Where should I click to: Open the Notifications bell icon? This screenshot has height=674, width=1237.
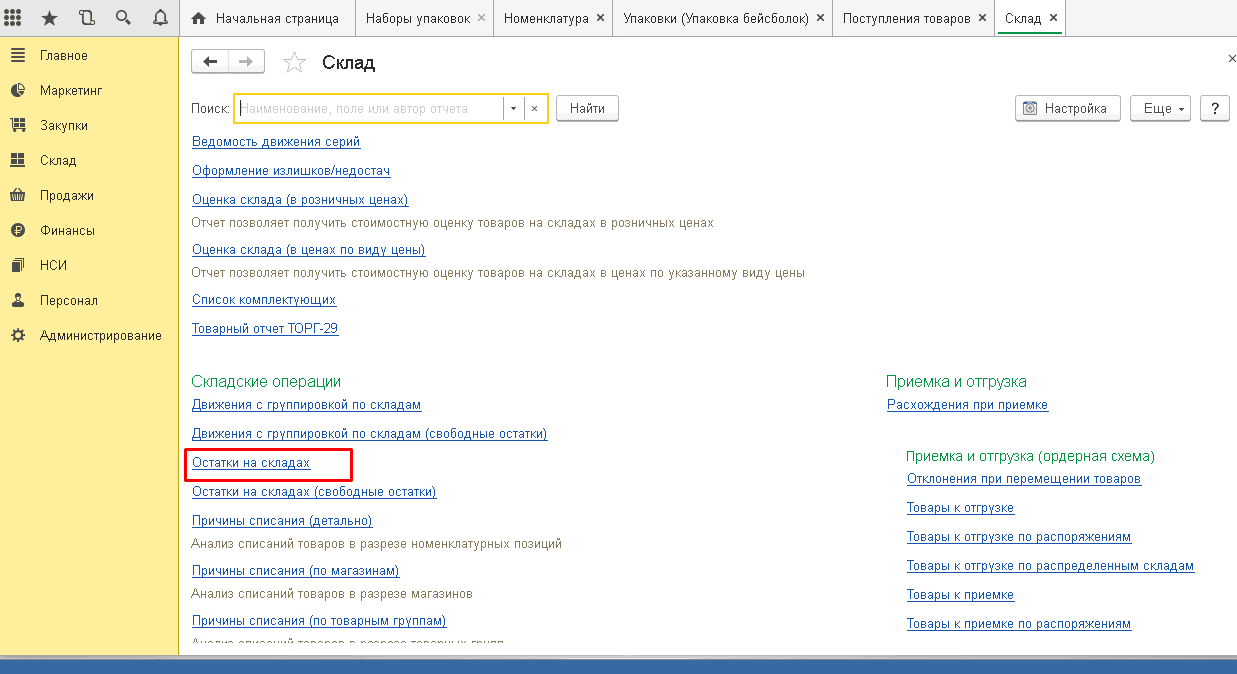click(160, 18)
